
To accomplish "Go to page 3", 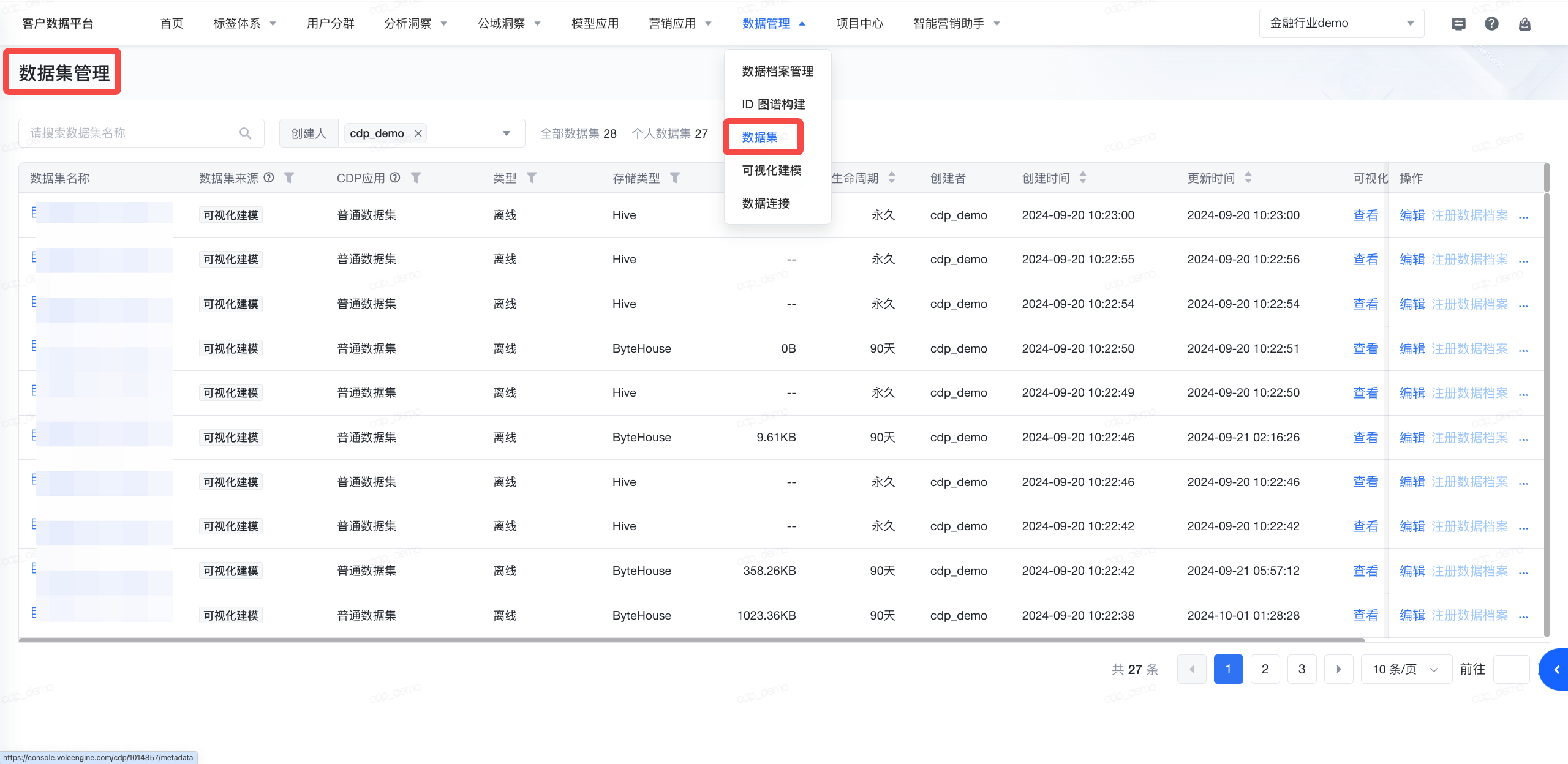I will coord(1302,669).
